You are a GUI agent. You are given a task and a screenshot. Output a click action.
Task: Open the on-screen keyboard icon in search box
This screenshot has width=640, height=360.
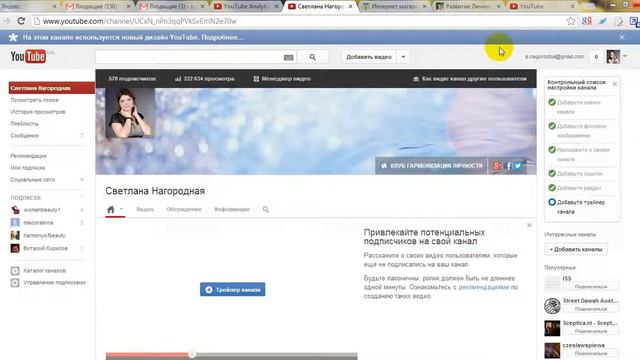tap(289, 57)
